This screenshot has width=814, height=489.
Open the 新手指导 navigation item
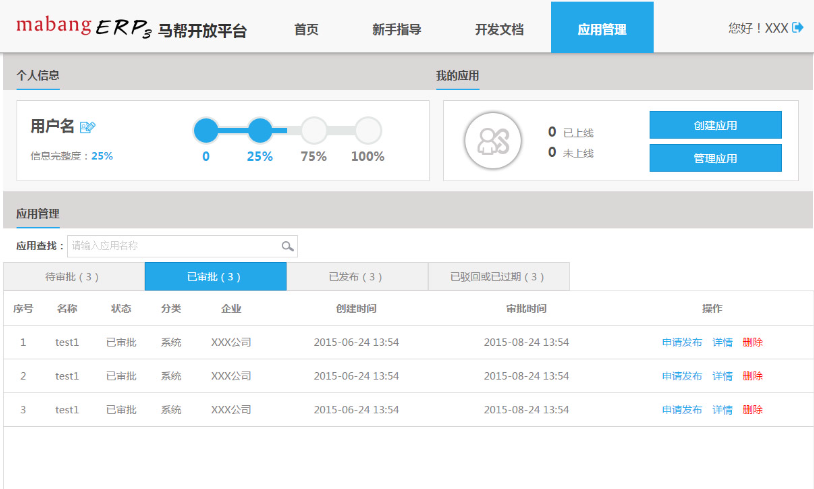point(396,29)
